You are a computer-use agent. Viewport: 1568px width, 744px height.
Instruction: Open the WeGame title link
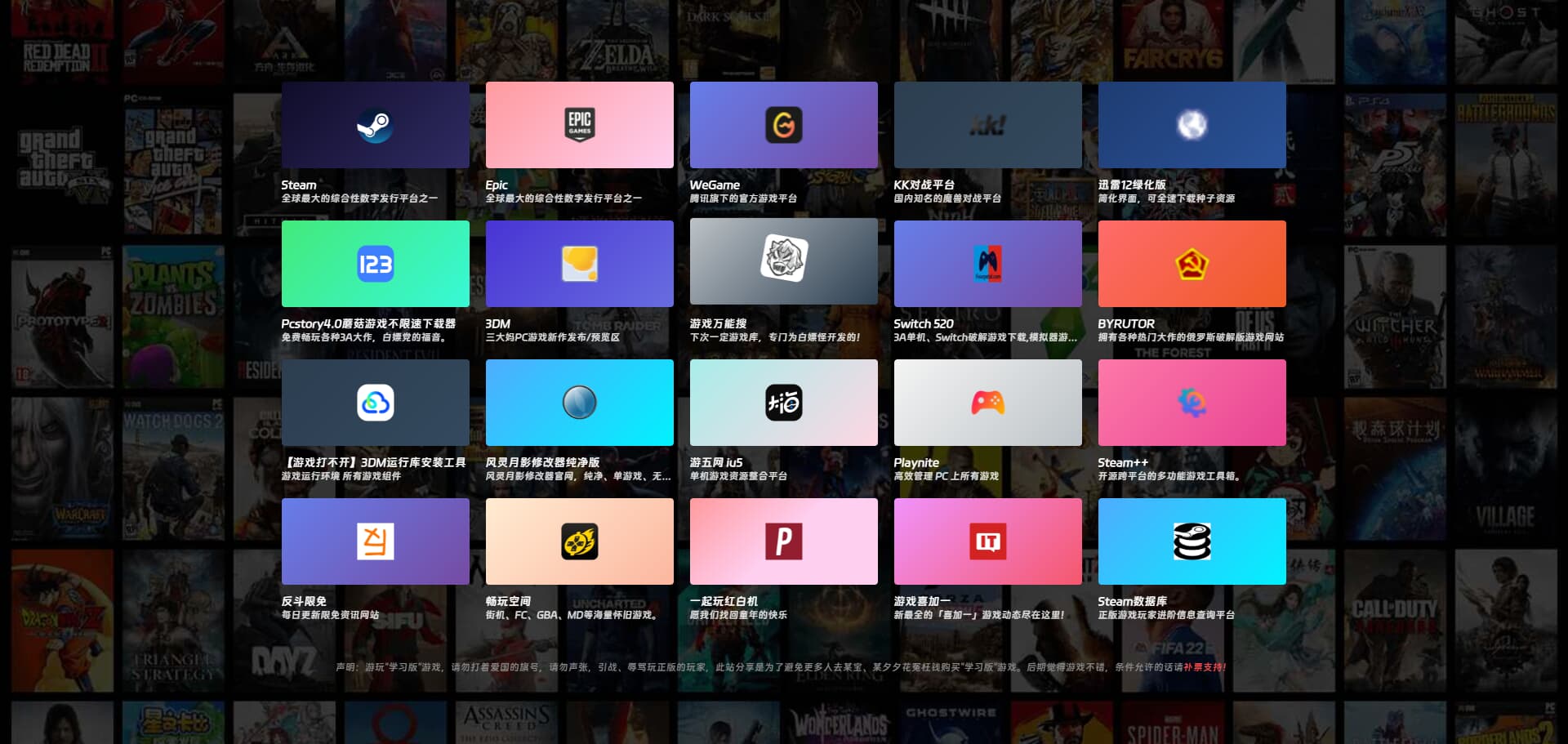[715, 185]
